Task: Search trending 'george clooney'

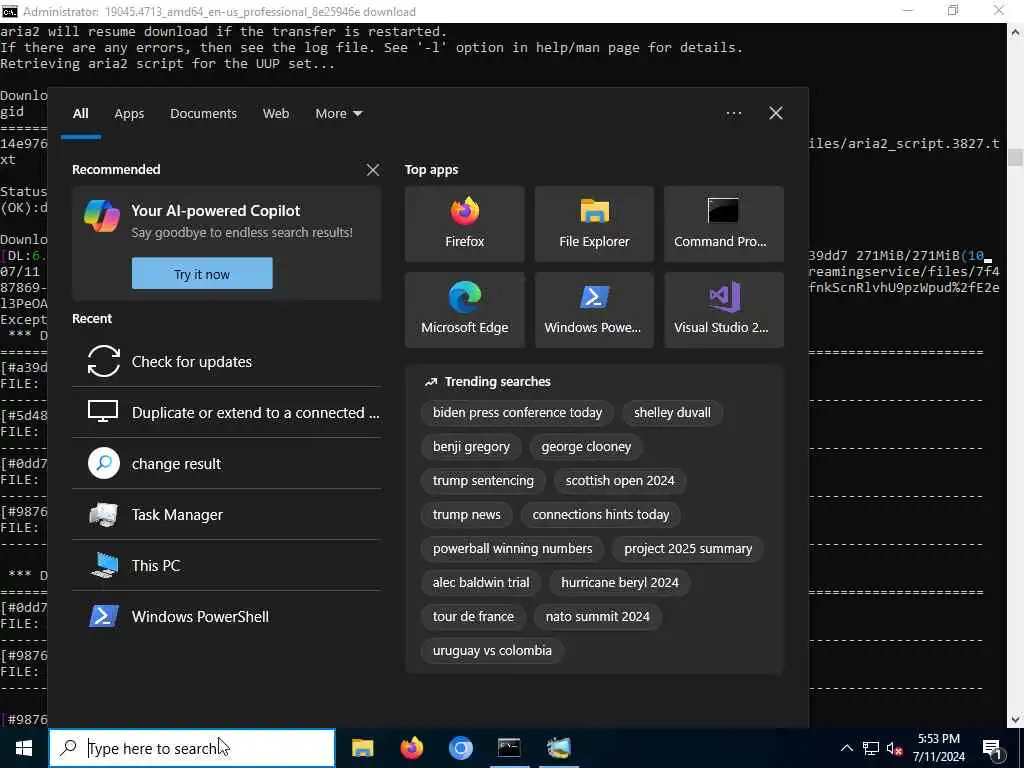Action: coord(586,447)
